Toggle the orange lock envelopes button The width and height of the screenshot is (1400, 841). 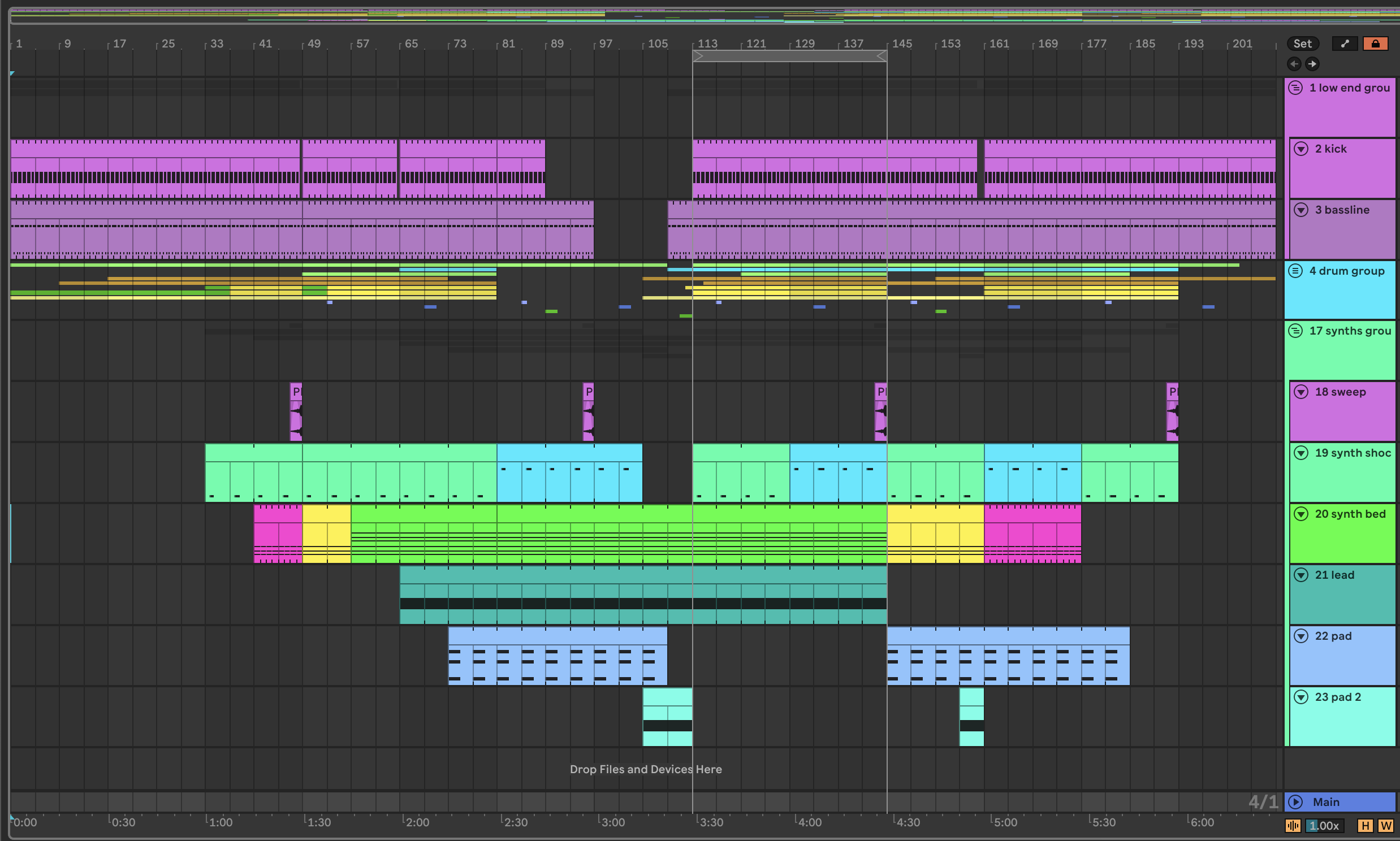click(x=1375, y=44)
